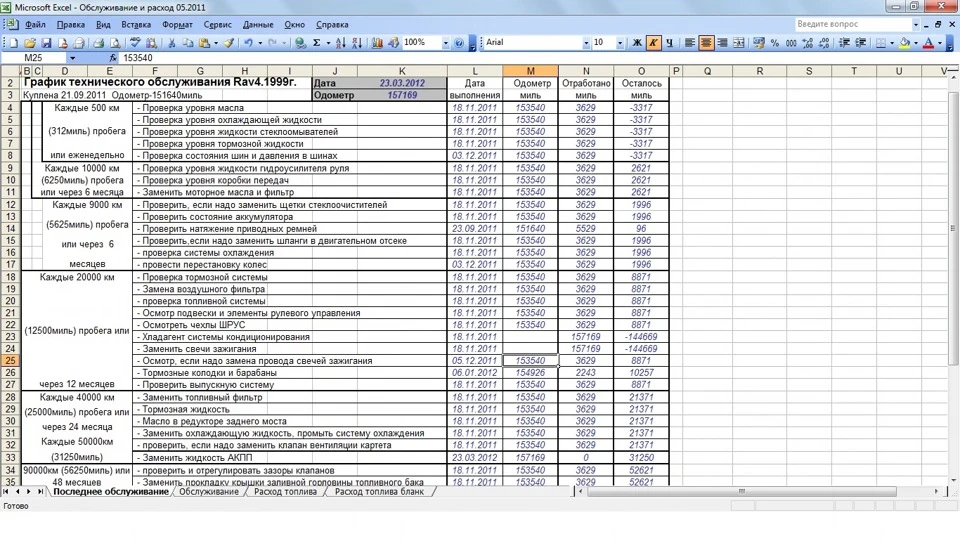Apply Percent style format

(x=775, y=43)
